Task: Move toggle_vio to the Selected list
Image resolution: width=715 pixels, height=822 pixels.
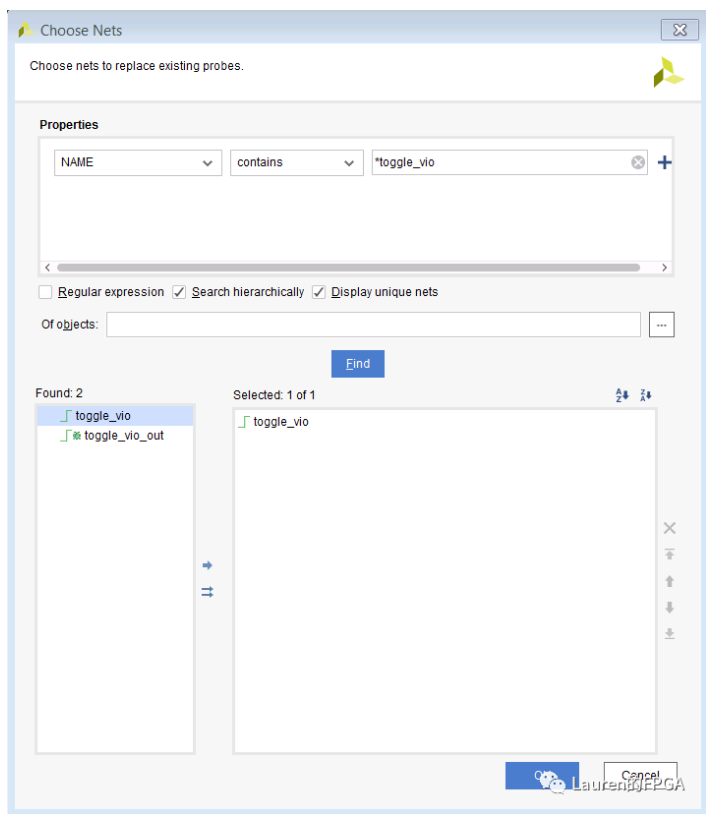Action: tap(207, 565)
